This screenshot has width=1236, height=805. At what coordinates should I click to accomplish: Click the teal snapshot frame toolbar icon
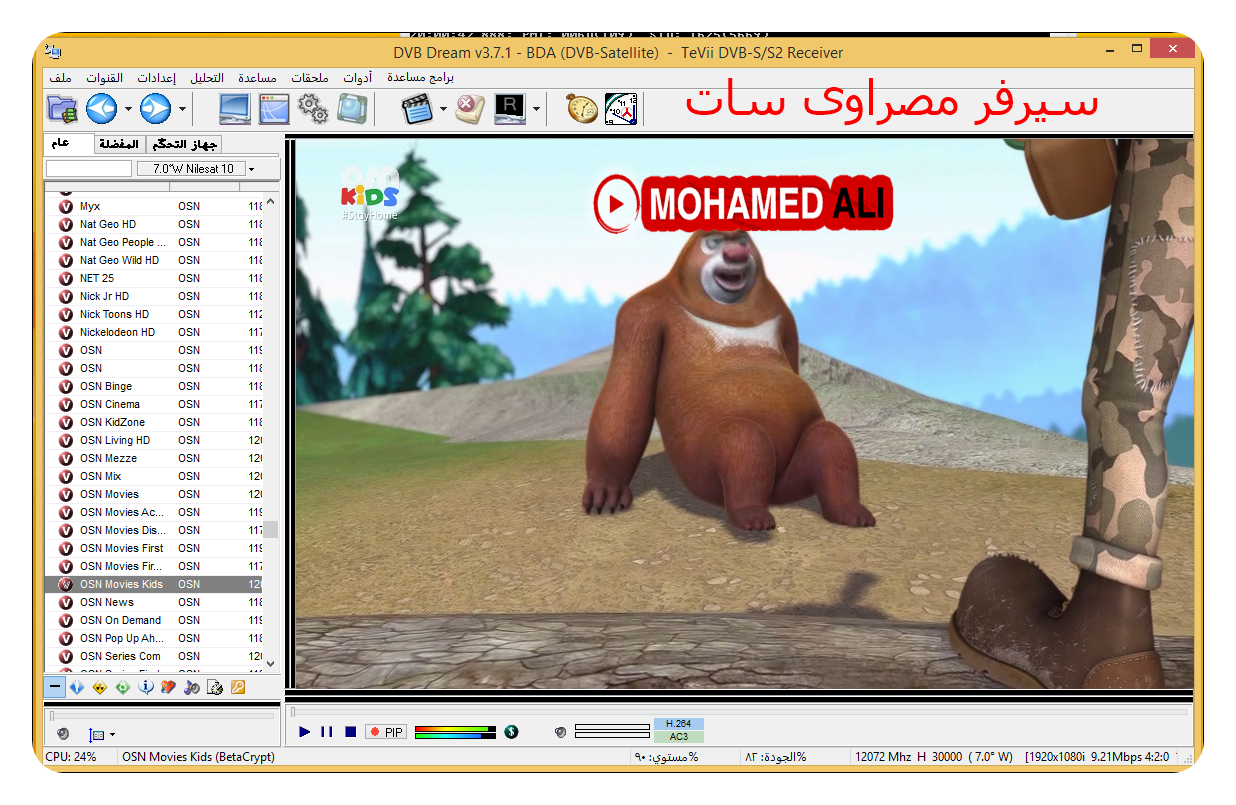click(352, 108)
